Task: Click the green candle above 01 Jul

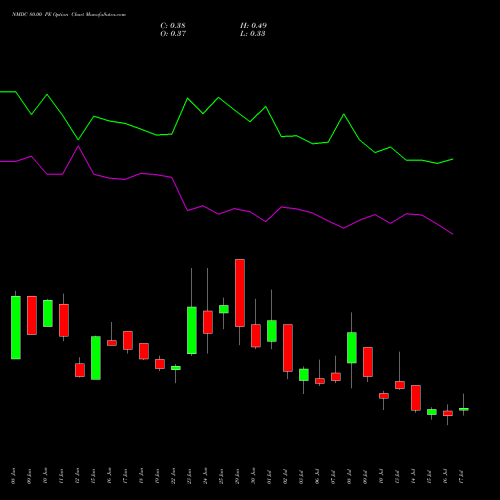Action: point(272,331)
